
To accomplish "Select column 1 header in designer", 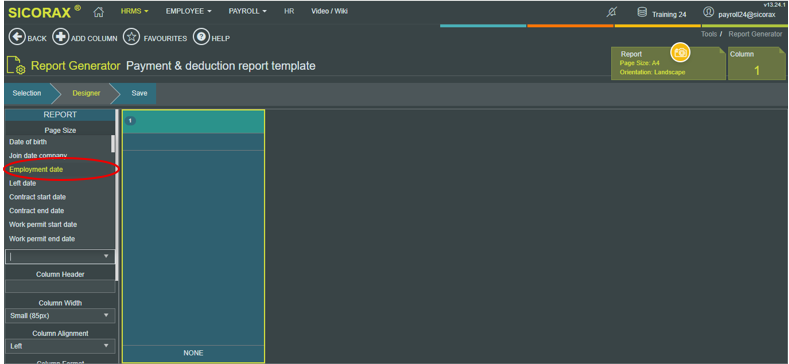I will click(x=193, y=121).
